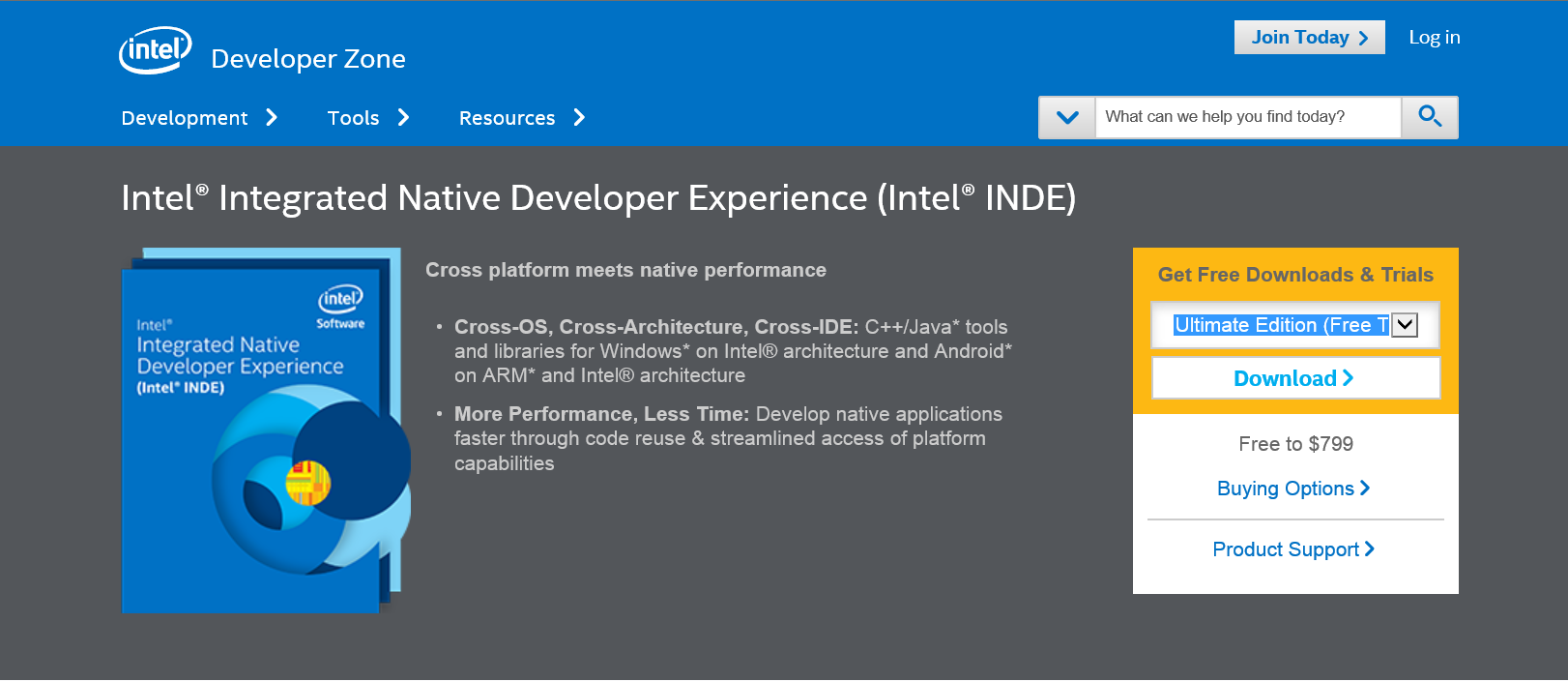This screenshot has height=682, width=1568.
Task: Open the Buying Options link
Action: click(x=1293, y=489)
